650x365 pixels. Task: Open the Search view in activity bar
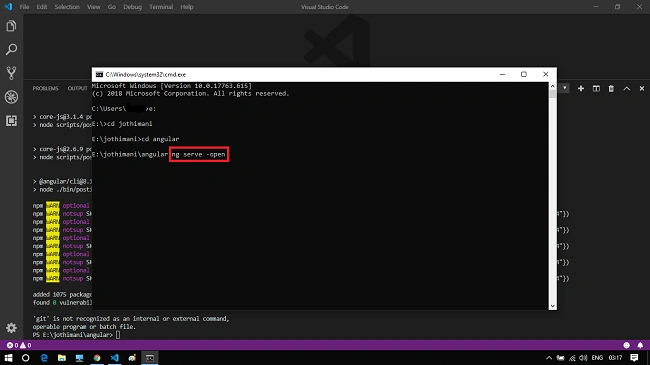pyautogui.click(x=11, y=49)
